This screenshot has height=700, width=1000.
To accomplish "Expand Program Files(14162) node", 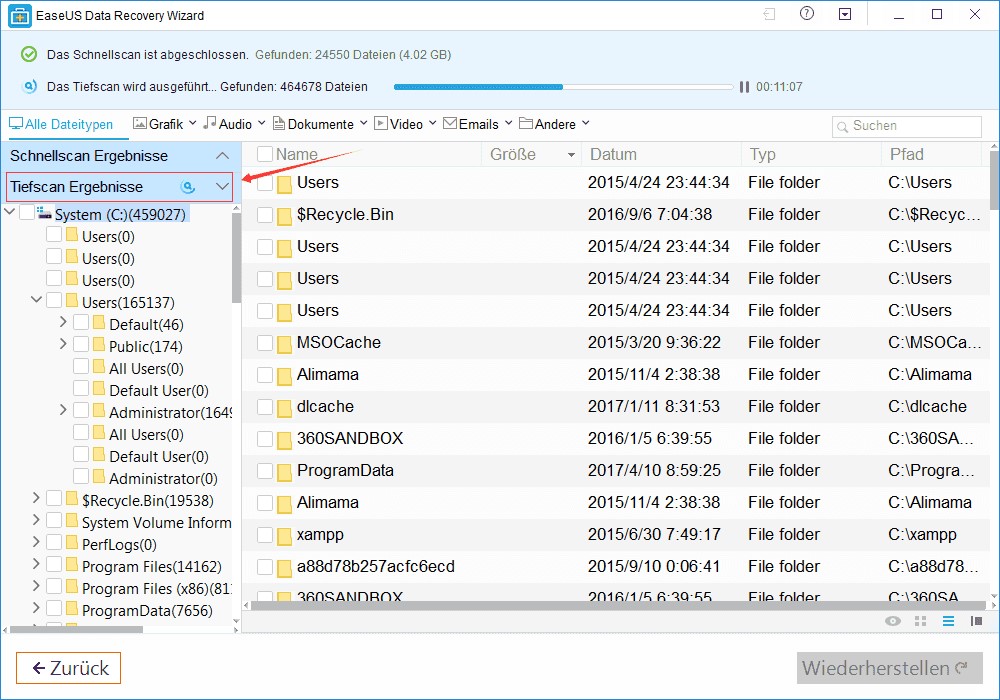I will tap(36, 565).
